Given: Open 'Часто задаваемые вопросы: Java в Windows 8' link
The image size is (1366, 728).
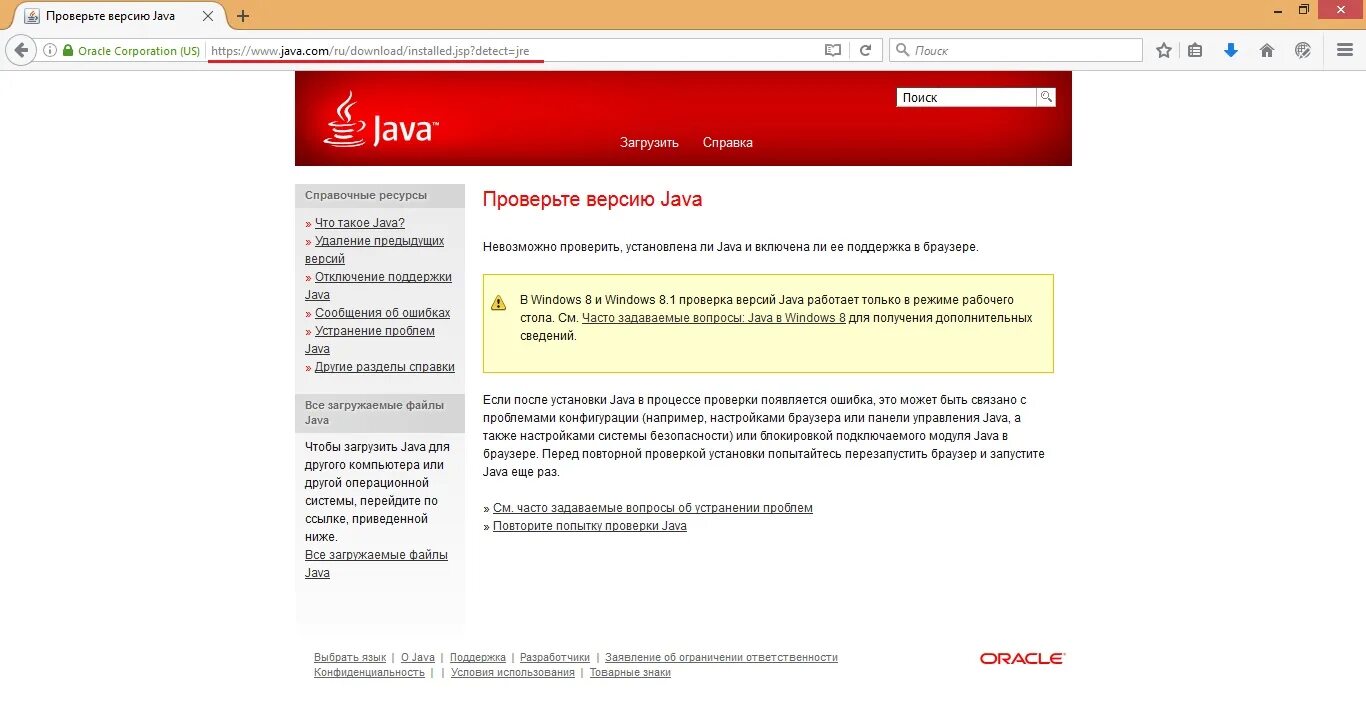Looking at the screenshot, I should point(714,318).
